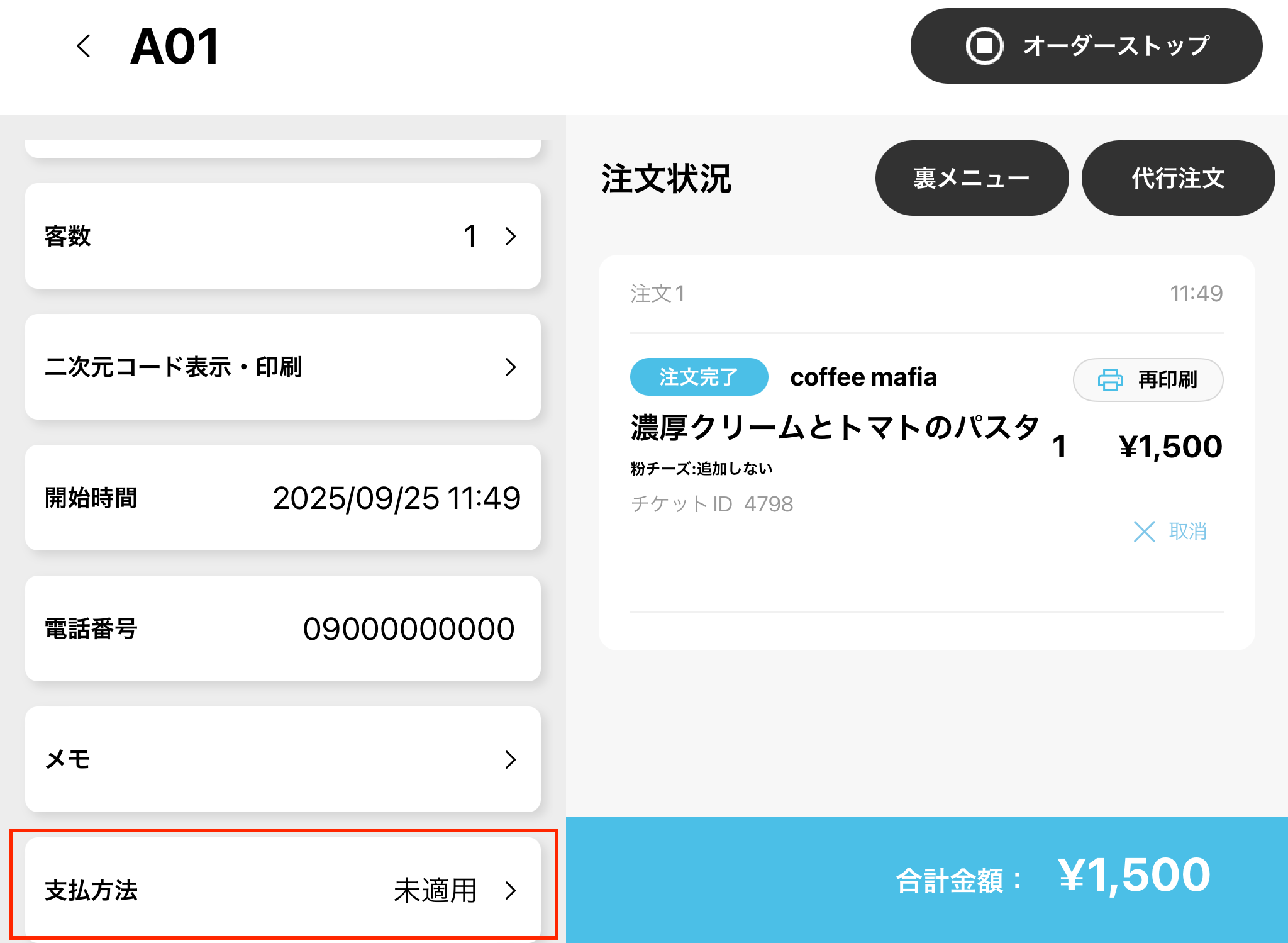This screenshot has height=943, width=1288.
Task: Click the back arrow beside A01
Action: click(84, 46)
